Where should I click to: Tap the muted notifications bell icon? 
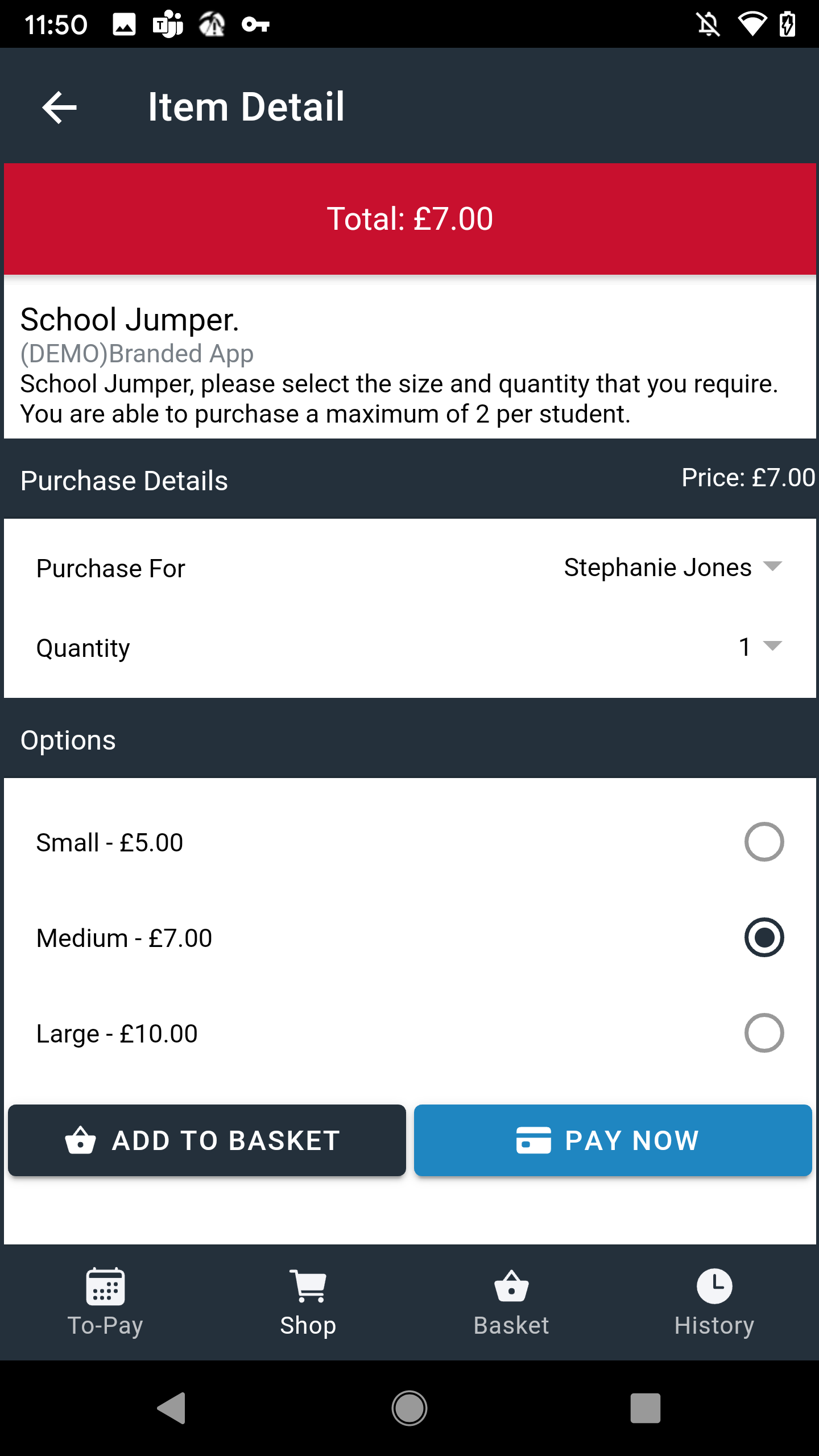coord(709,24)
